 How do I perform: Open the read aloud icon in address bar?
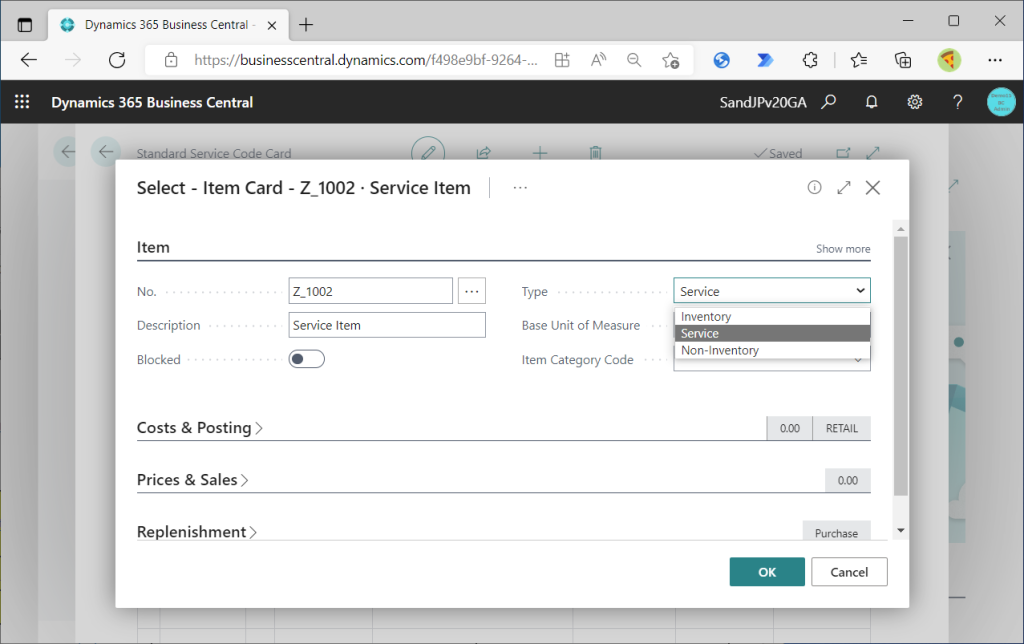(598, 60)
